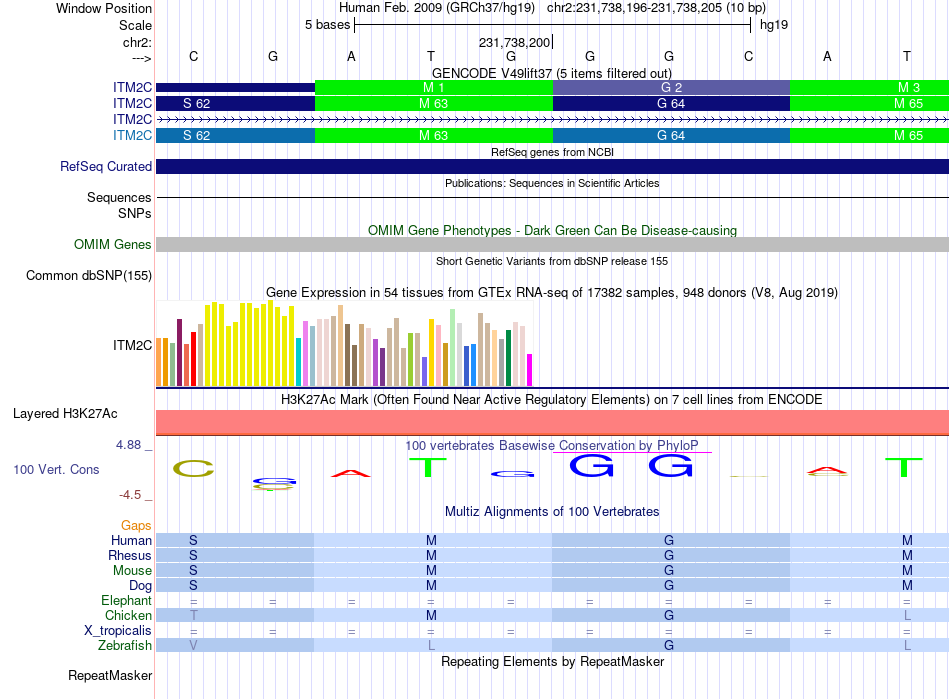Click the OMIM Genes label
950x699 pixels.
click(x=113, y=244)
